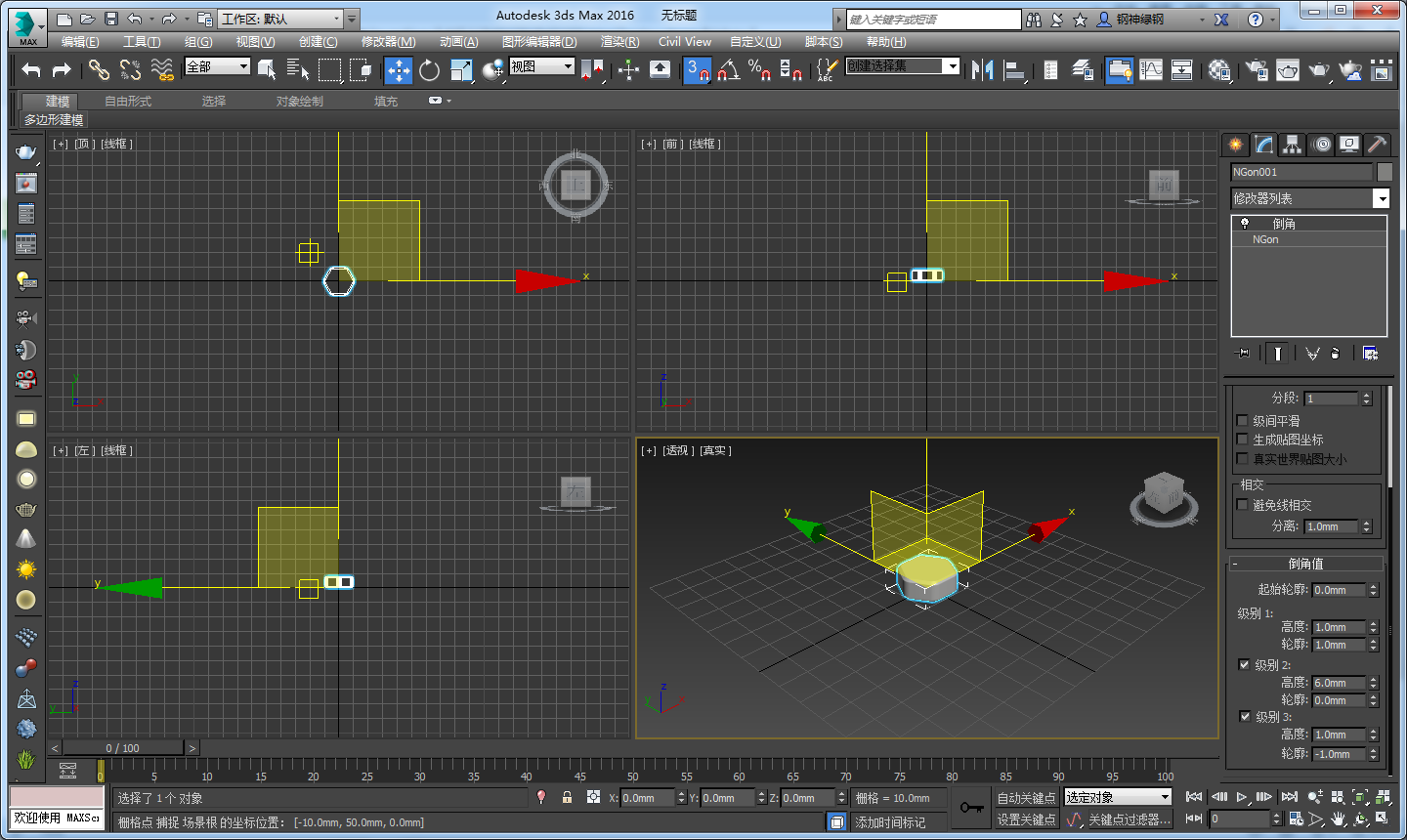Image resolution: width=1407 pixels, height=840 pixels.
Task: Click the Go to Start button
Action: [x=1194, y=797]
